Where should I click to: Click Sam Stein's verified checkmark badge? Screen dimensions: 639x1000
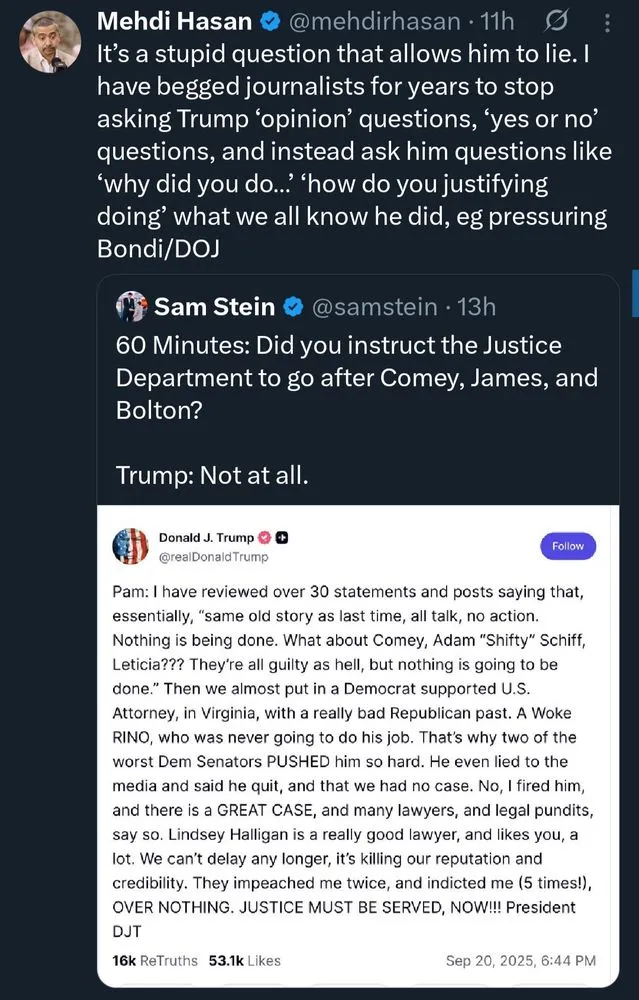click(x=293, y=307)
